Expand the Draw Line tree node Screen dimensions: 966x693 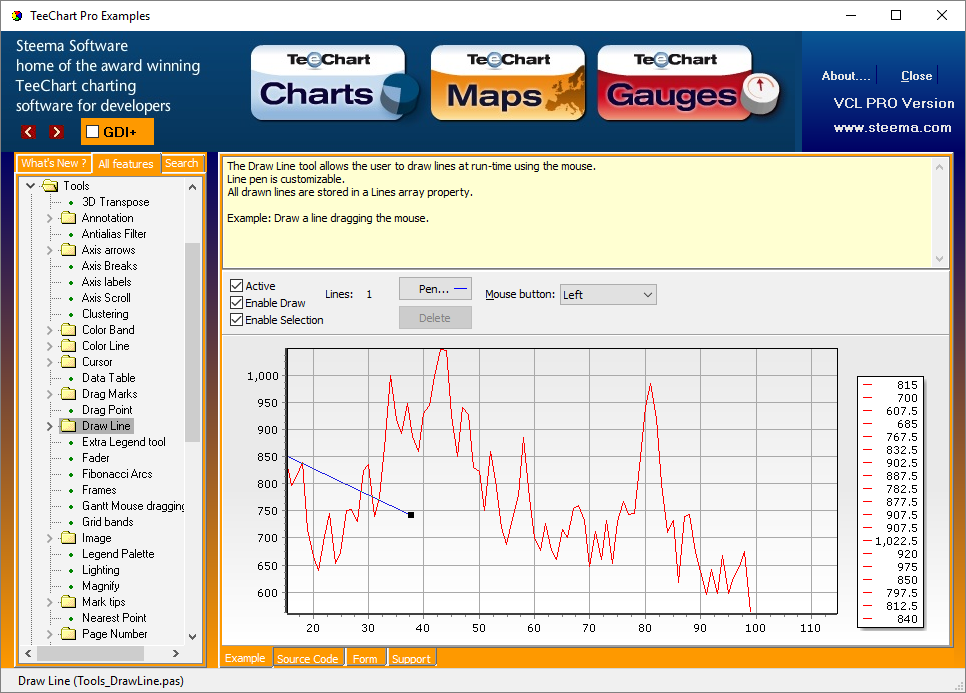pyautogui.click(x=49, y=426)
